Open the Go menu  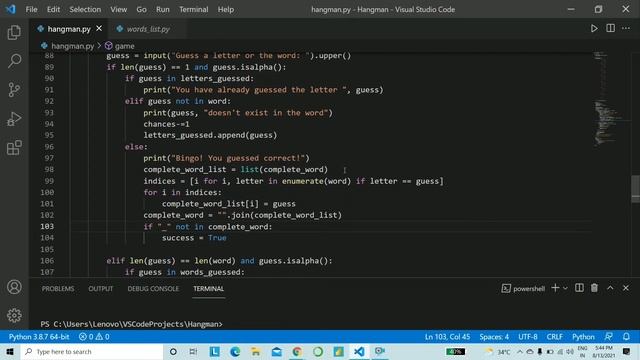141,9
